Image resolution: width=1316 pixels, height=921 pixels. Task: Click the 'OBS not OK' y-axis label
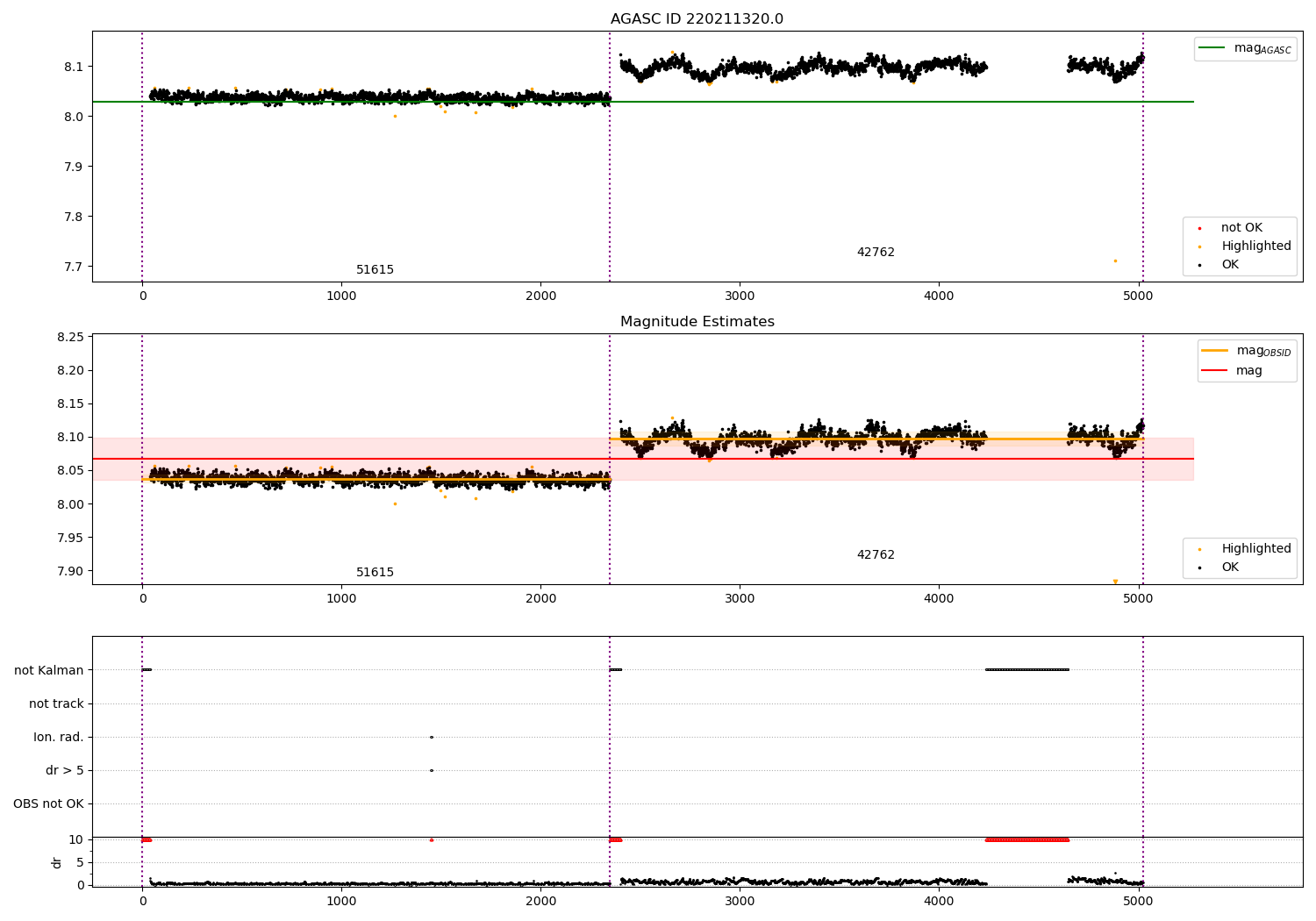[x=48, y=804]
